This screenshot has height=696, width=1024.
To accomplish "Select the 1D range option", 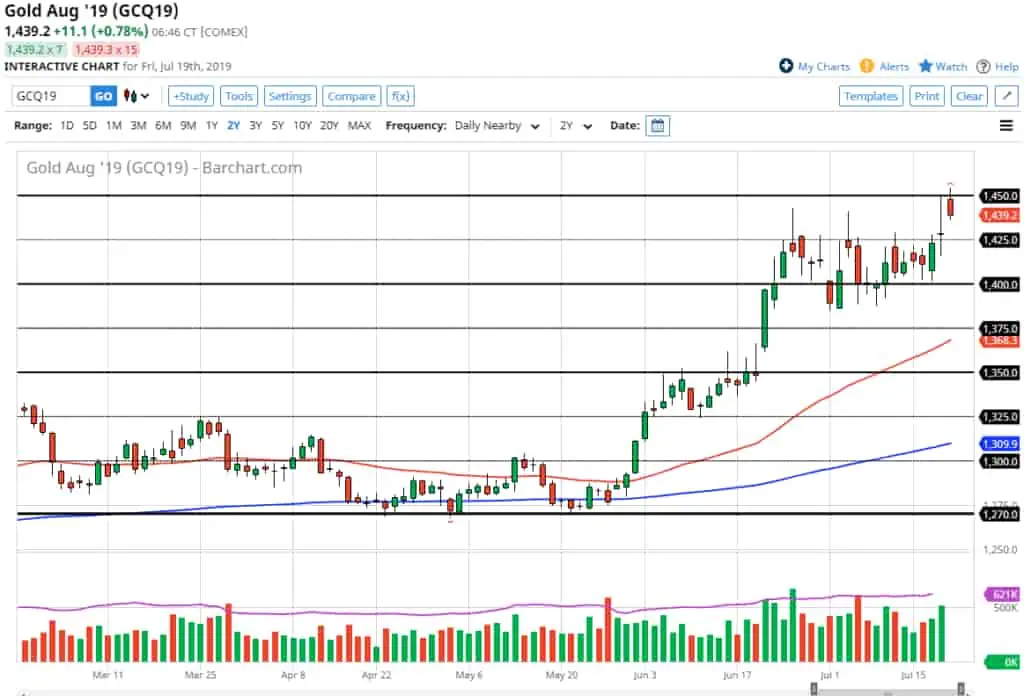I will (x=66, y=126).
